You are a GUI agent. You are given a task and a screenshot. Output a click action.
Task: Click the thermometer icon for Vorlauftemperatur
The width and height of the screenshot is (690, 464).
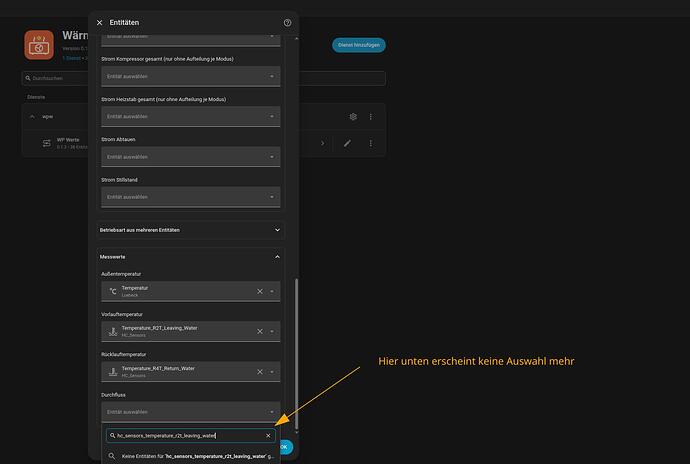coord(113,331)
